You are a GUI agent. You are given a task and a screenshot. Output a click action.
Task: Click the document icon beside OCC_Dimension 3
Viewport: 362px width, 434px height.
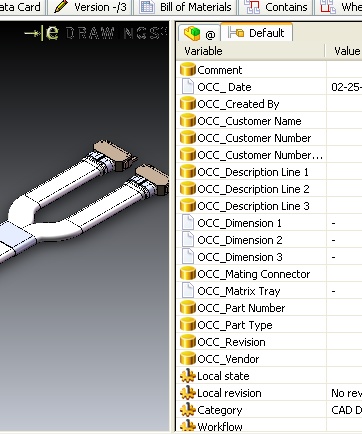point(188,256)
